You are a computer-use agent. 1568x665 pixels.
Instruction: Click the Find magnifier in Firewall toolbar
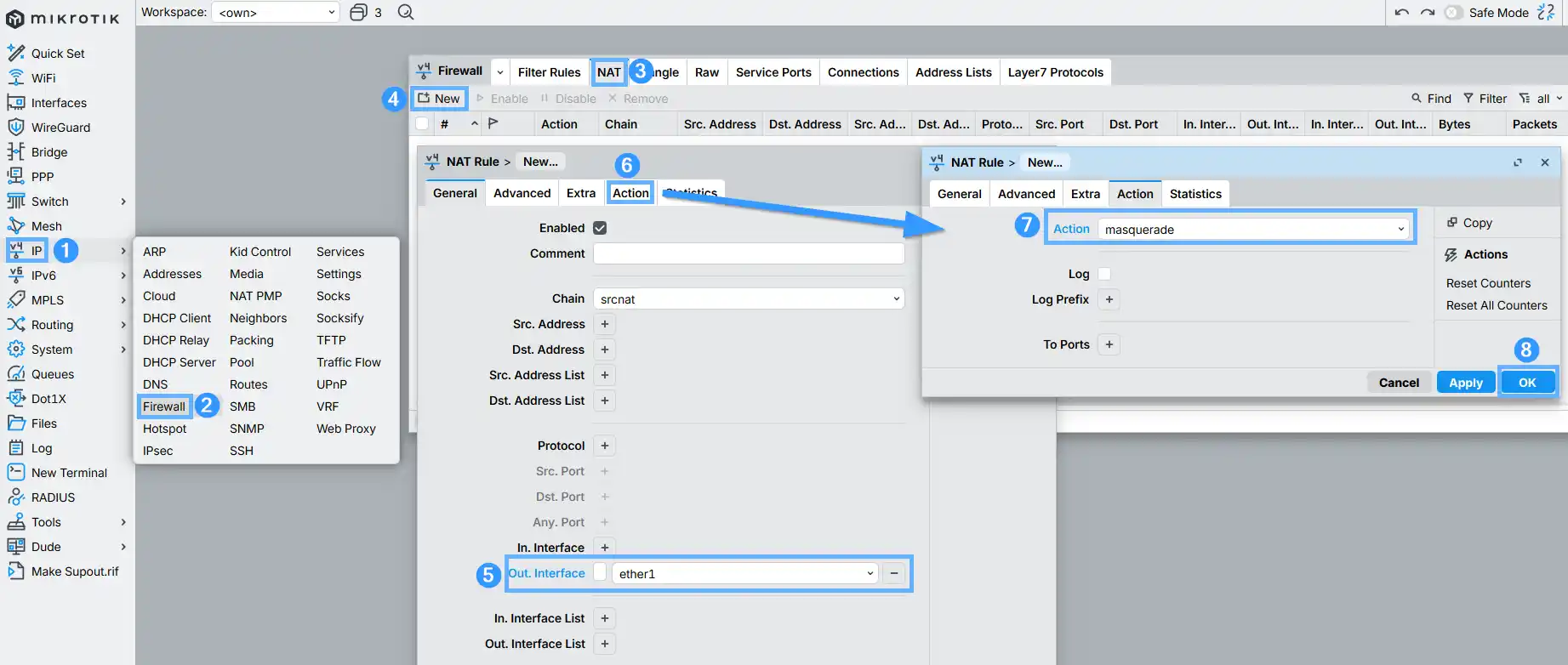pyautogui.click(x=1417, y=98)
